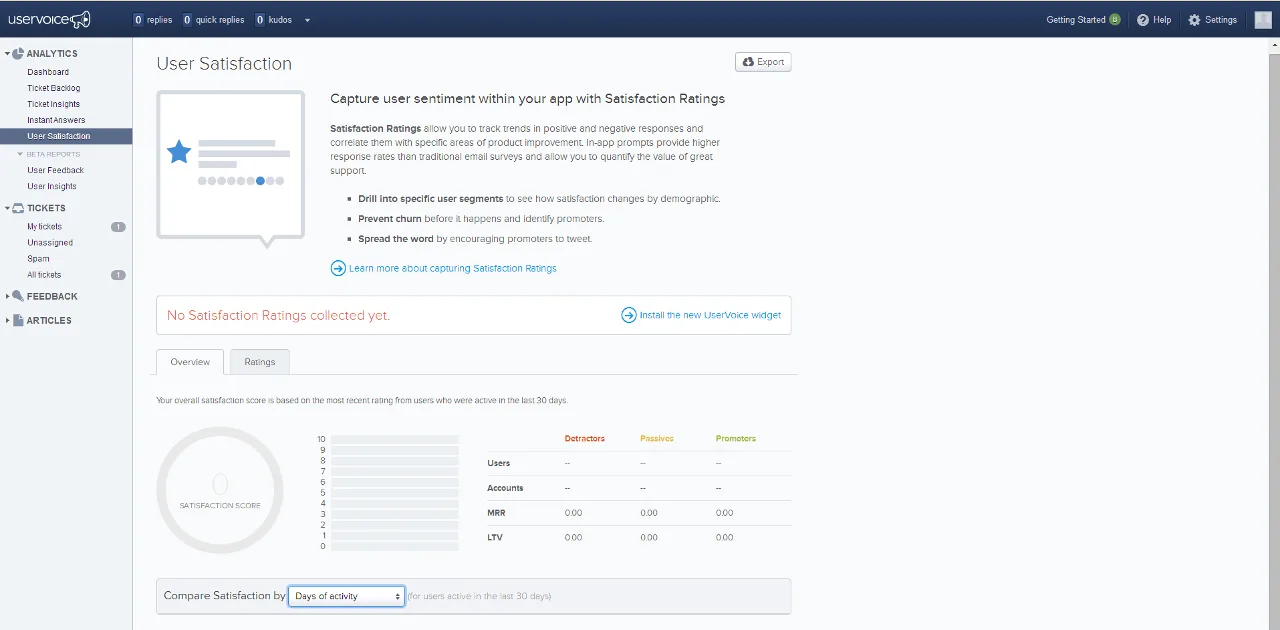Click the arrow icon beside Install widget
Image resolution: width=1280 pixels, height=630 pixels.
click(x=629, y=315)
